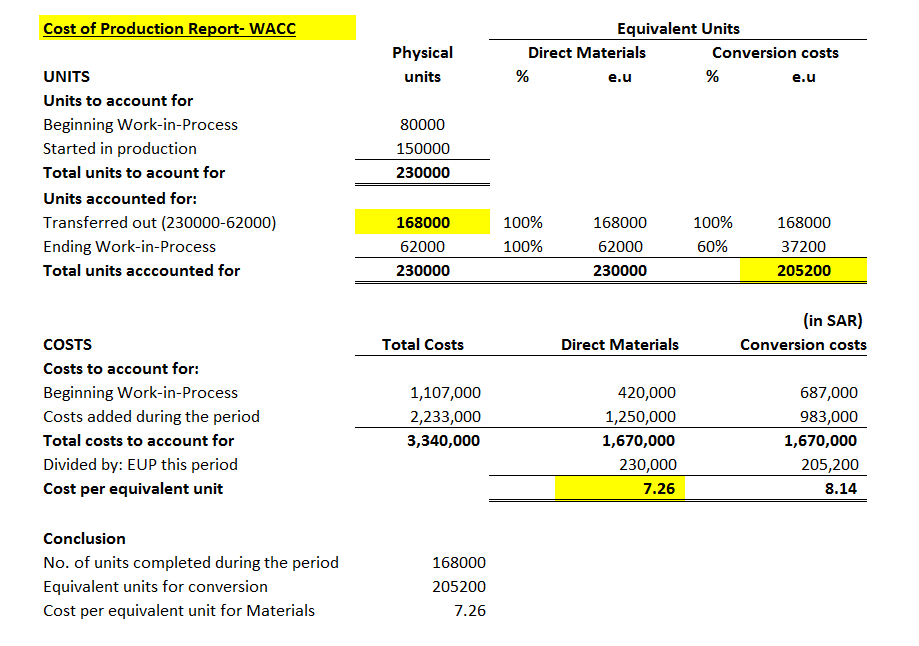The height and width of the screenshot is (646, 919).
Task: Select the 60% conversion percentage cell
Action: tap(712, 247)
